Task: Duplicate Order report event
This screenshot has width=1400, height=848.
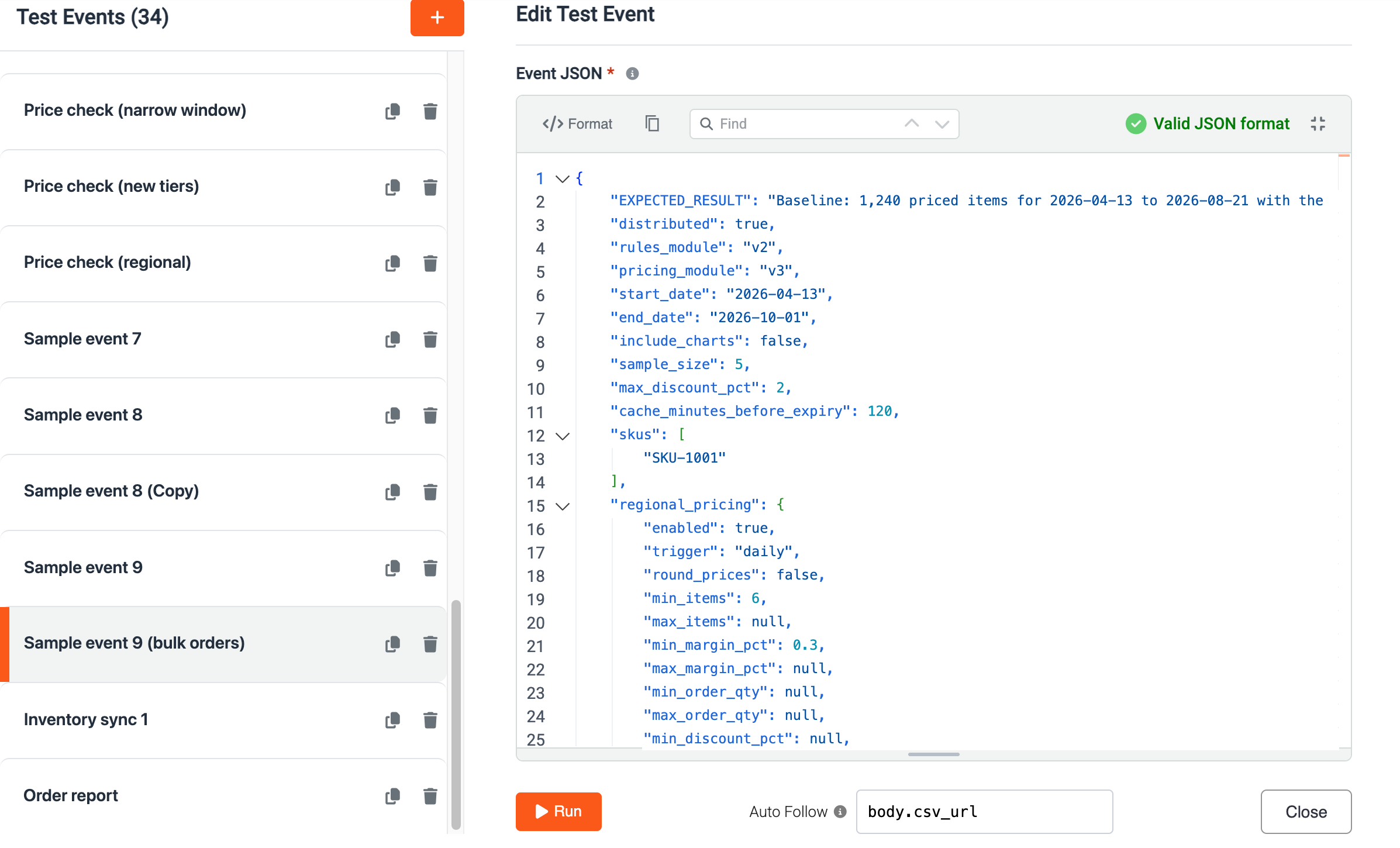Action: pos(392,796)
